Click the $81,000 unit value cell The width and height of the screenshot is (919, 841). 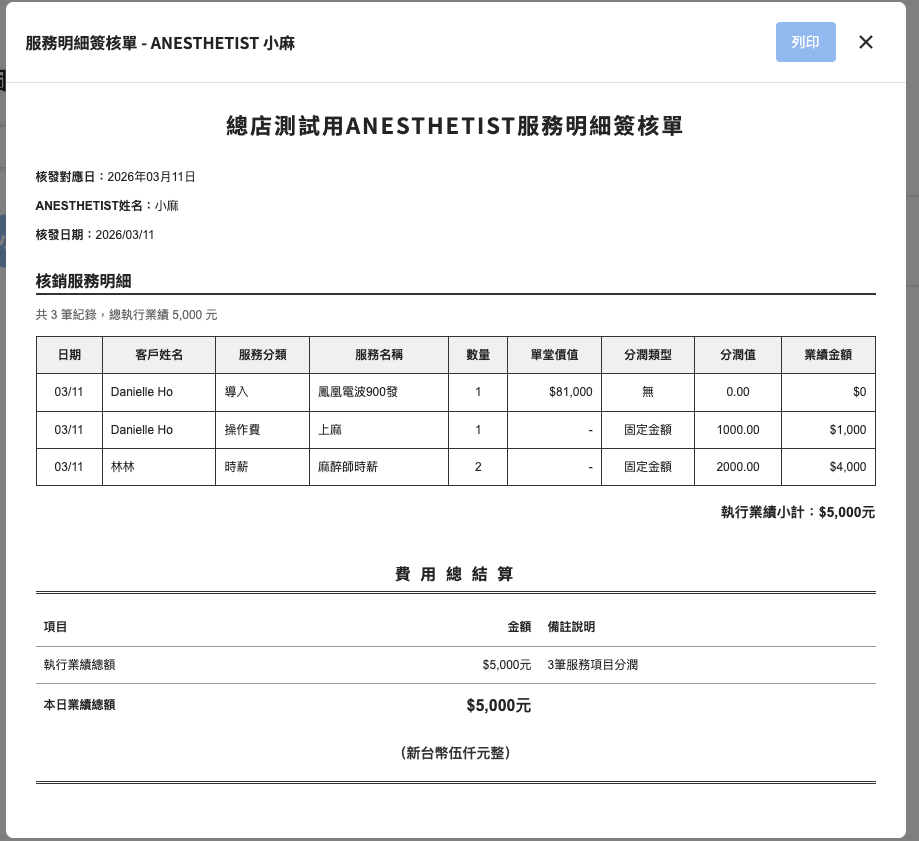570,392
